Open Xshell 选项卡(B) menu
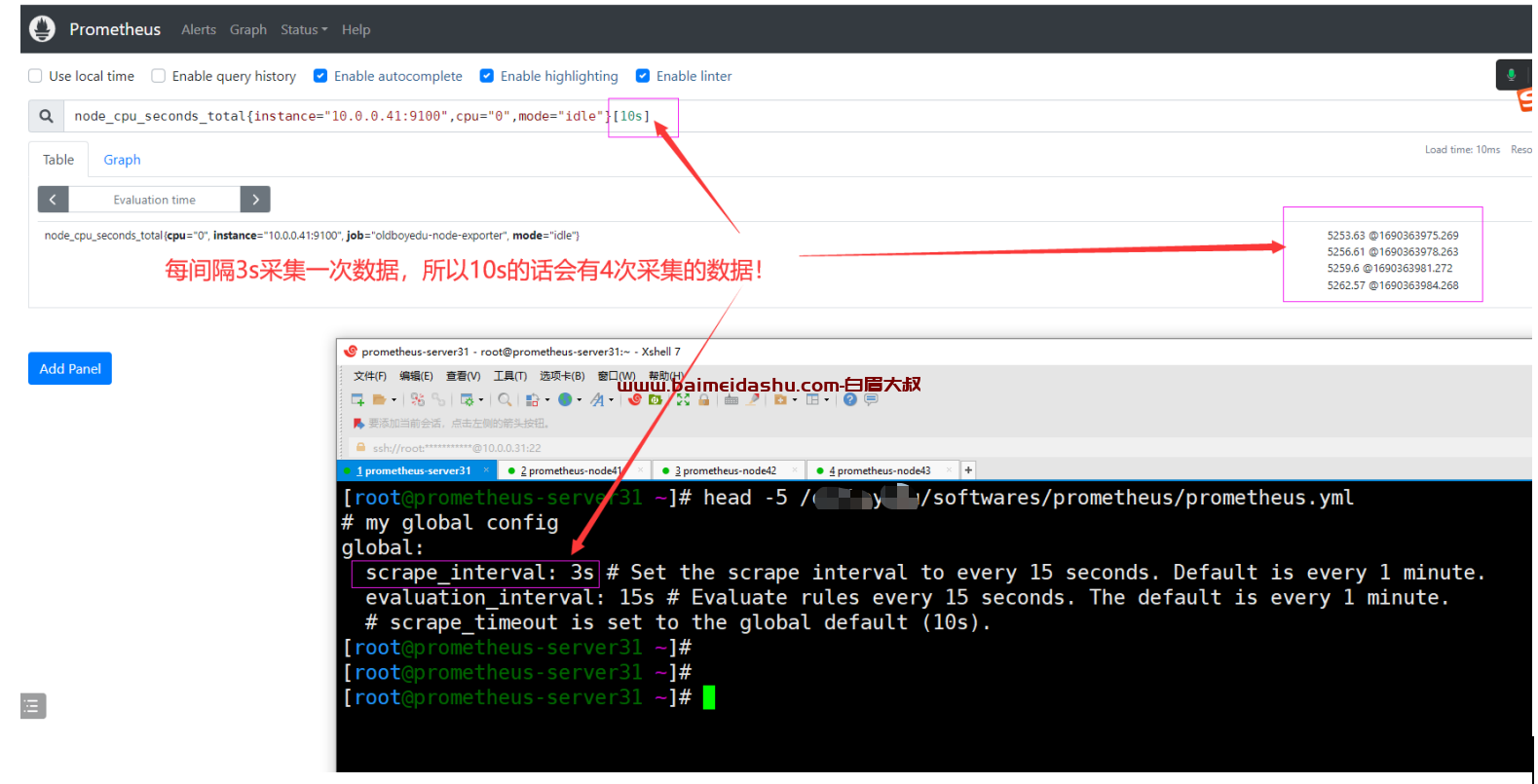This screenshot has width=1538, height=784. point(562,376)
